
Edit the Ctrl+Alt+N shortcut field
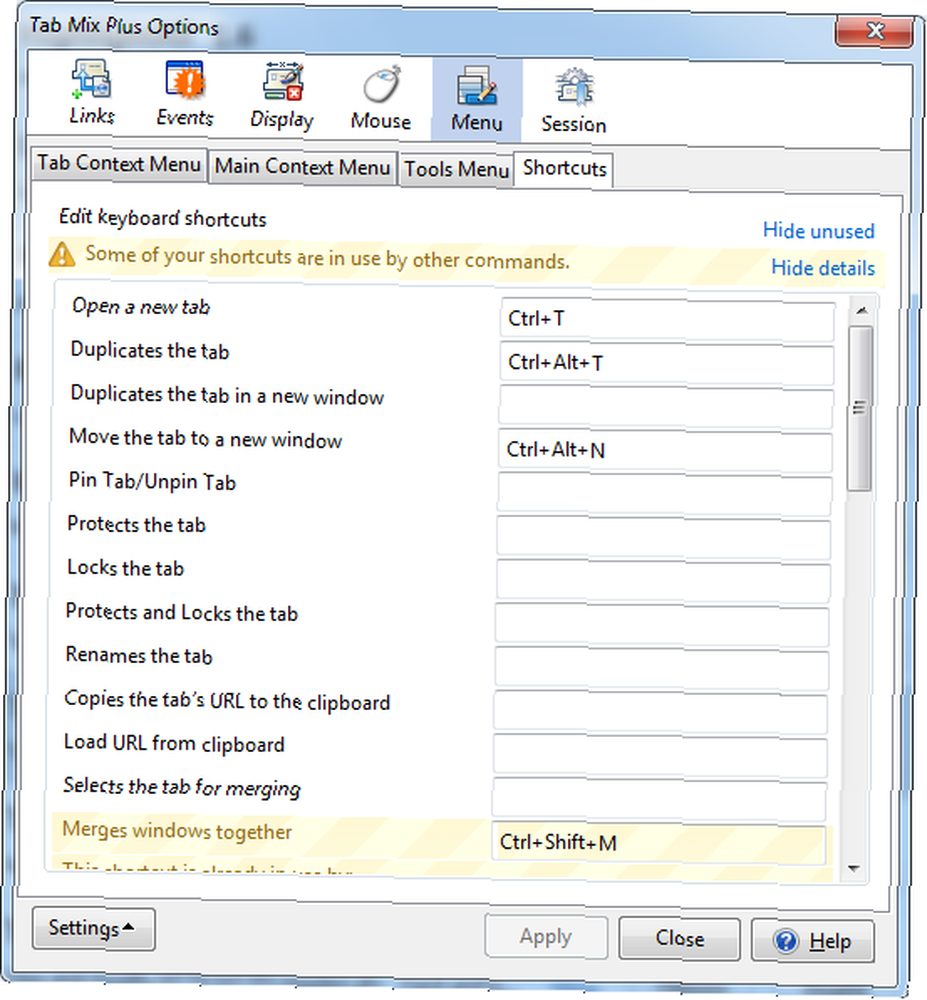point(666,450)
